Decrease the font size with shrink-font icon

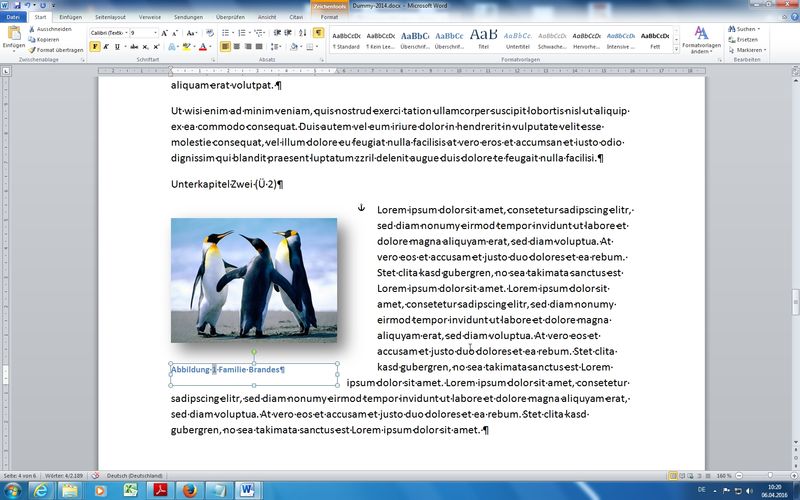coord(174,33)
